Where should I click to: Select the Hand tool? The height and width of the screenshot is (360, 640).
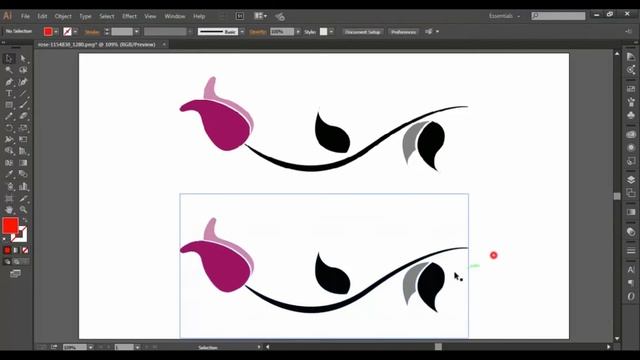9,210
